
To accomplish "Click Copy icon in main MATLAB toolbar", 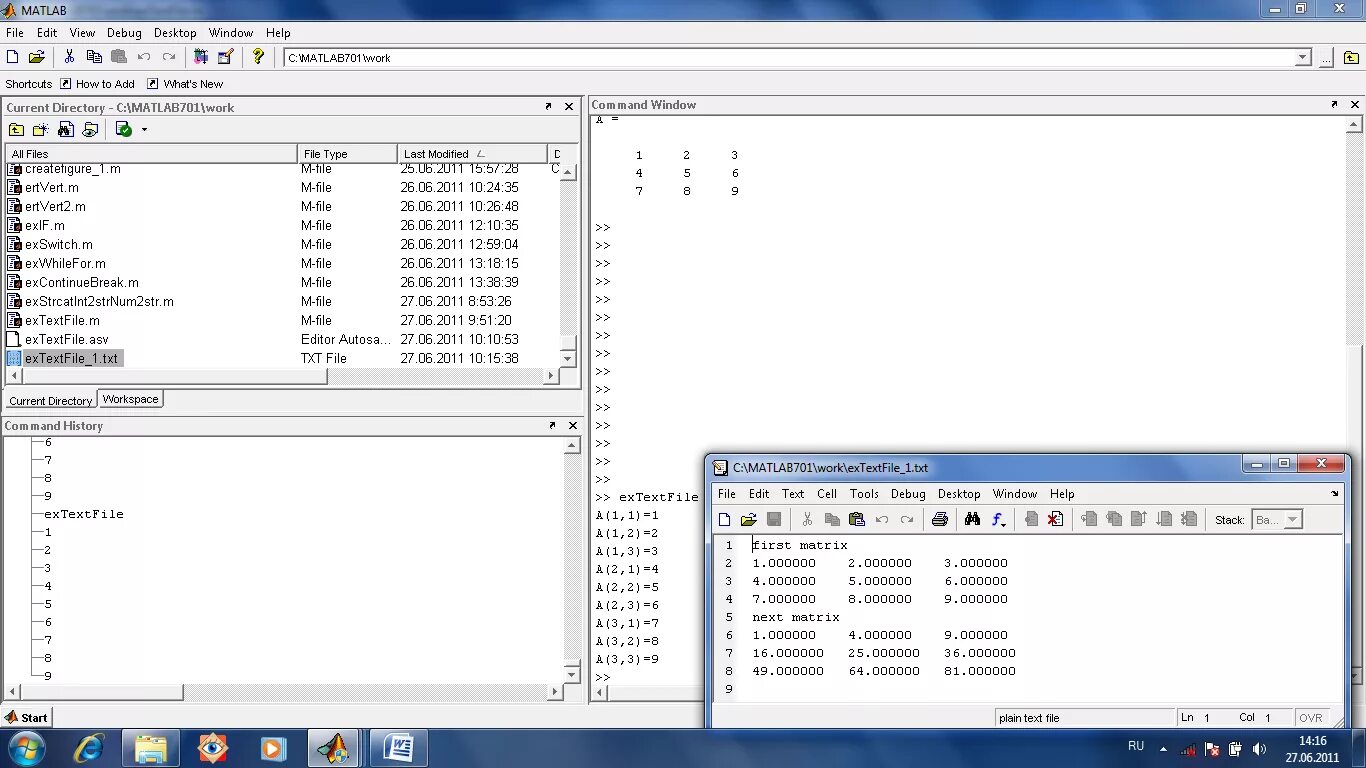I will point(94,57).
